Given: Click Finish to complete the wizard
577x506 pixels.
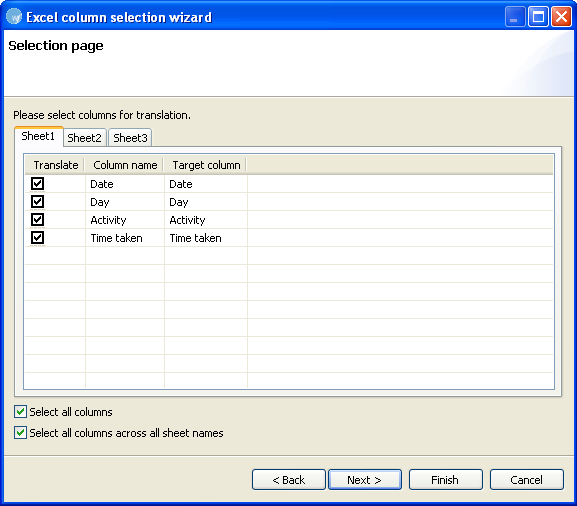Looking at the screenshot, I should pyautogui.click(x=446, y=480).
